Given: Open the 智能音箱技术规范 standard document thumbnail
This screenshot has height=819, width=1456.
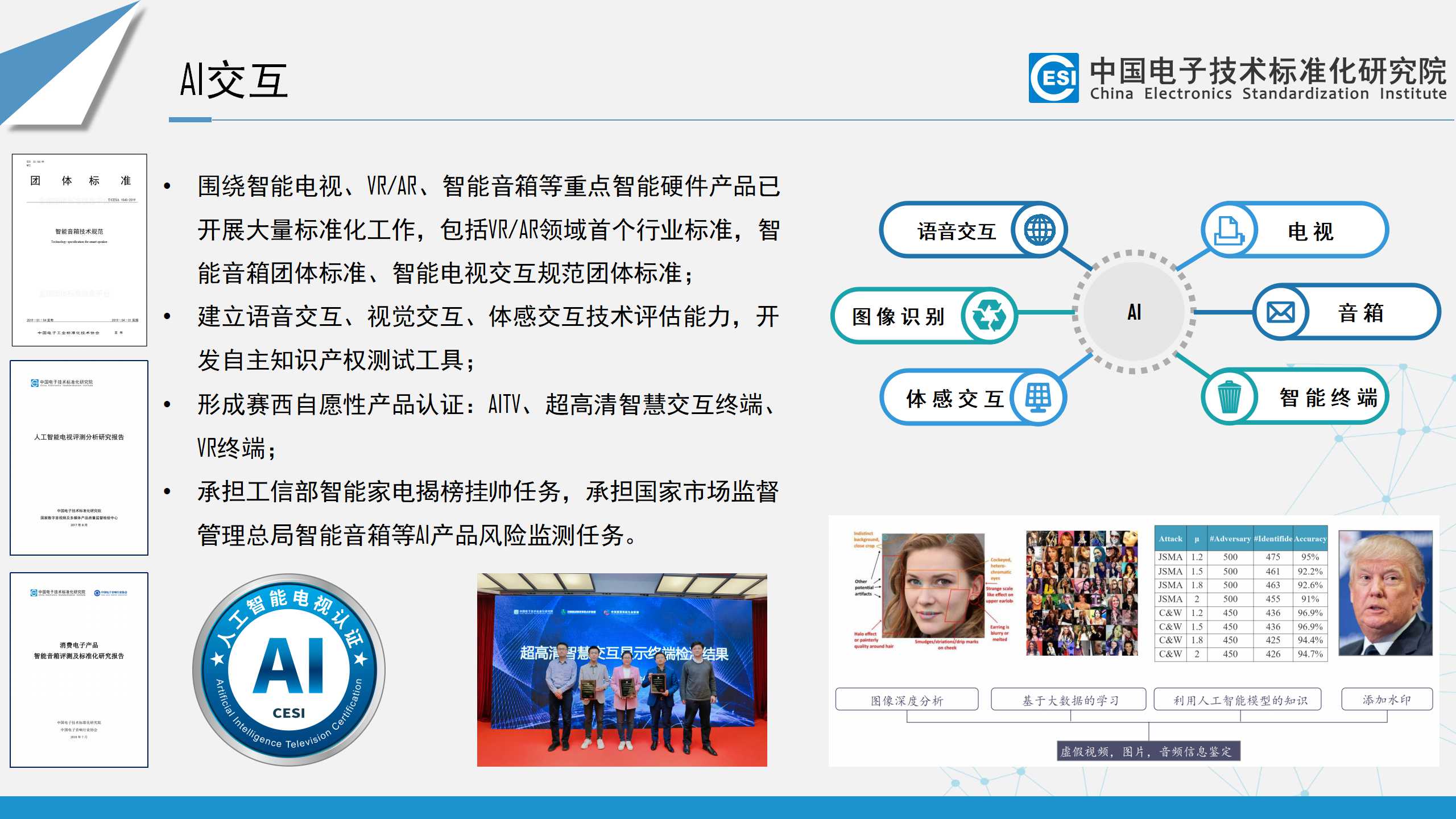Looking at the screenshot, I should click(80, 250).
